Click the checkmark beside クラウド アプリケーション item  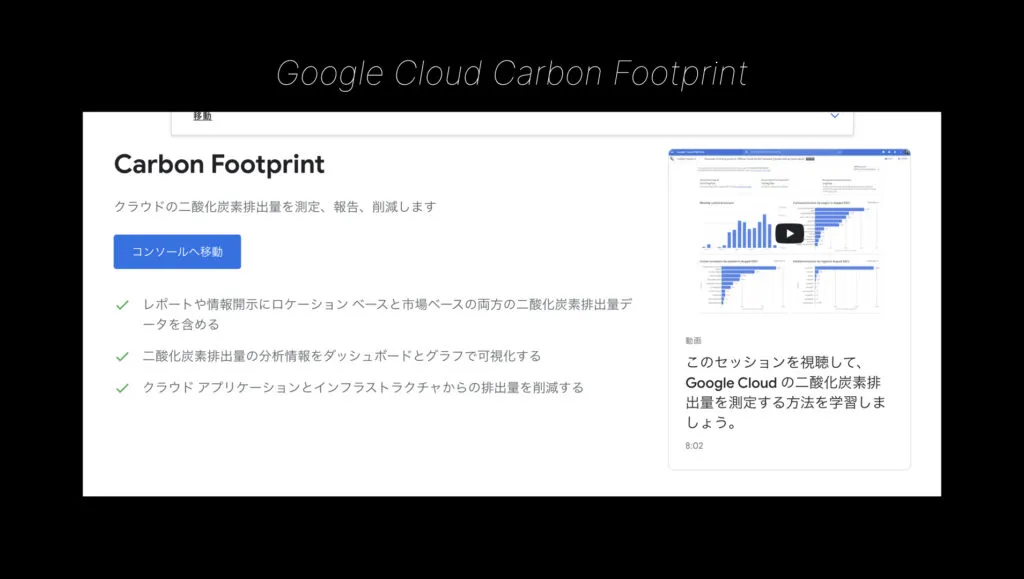point(122,388)
